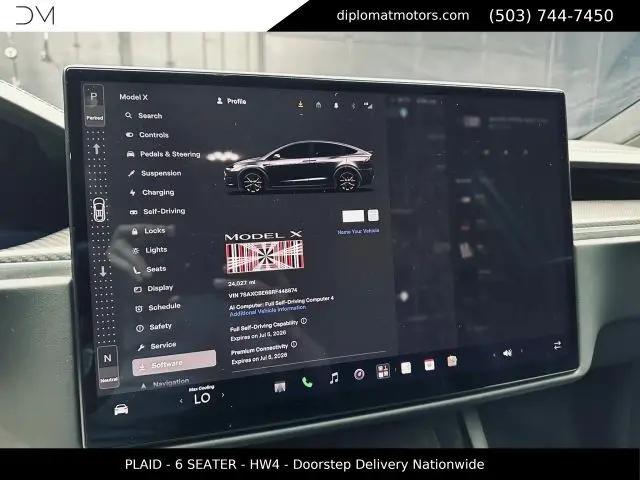Open Additional Vehicle Information link
The width and height of the screenshot is (640, 480).
pyautogui.click(x=267, y=311)
